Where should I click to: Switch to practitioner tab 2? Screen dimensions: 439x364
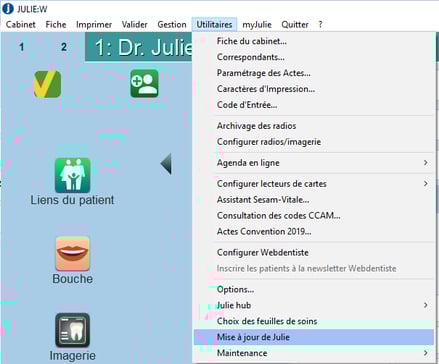point(64,47)
